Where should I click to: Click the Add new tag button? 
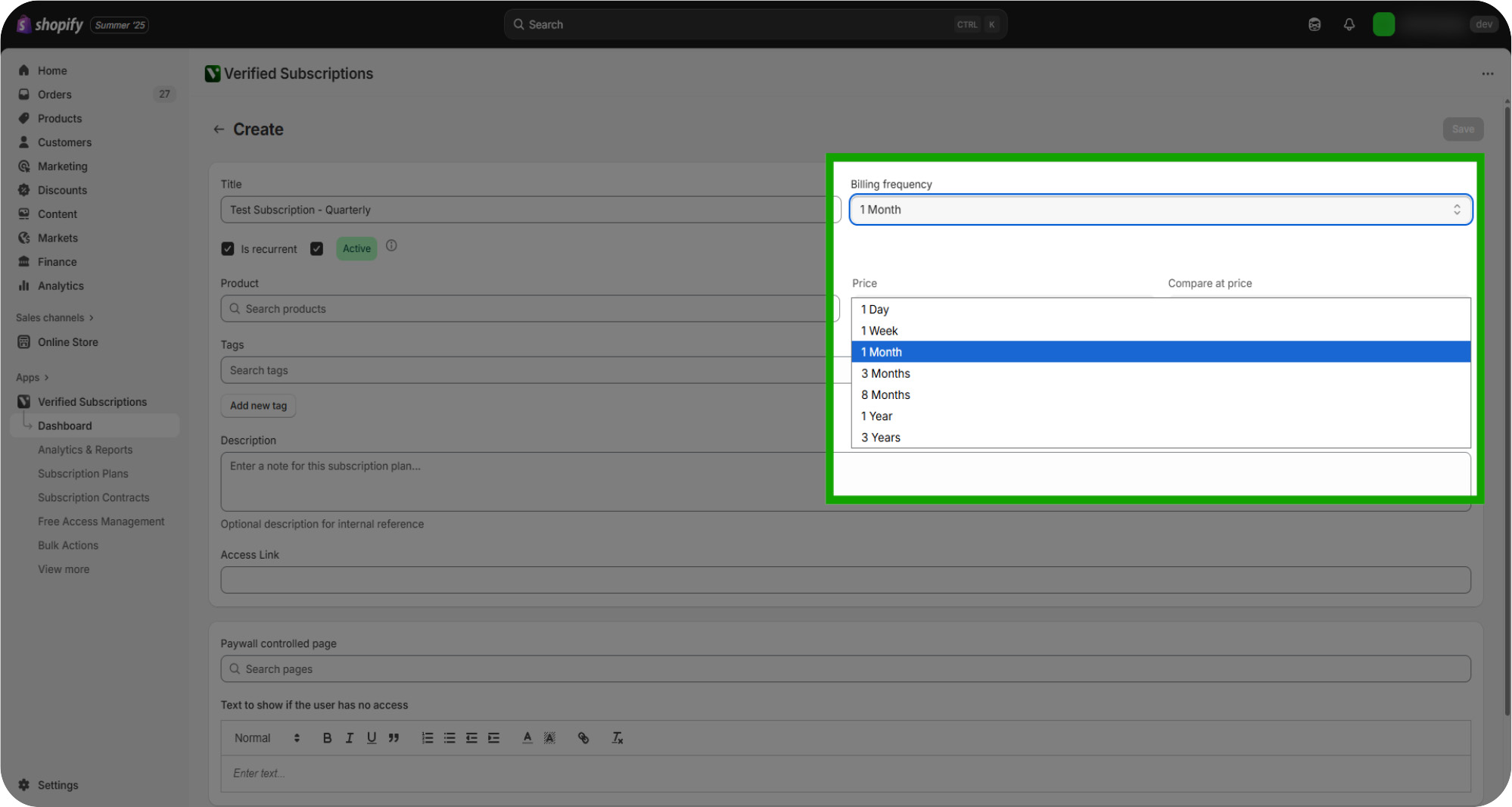(258, 406)
